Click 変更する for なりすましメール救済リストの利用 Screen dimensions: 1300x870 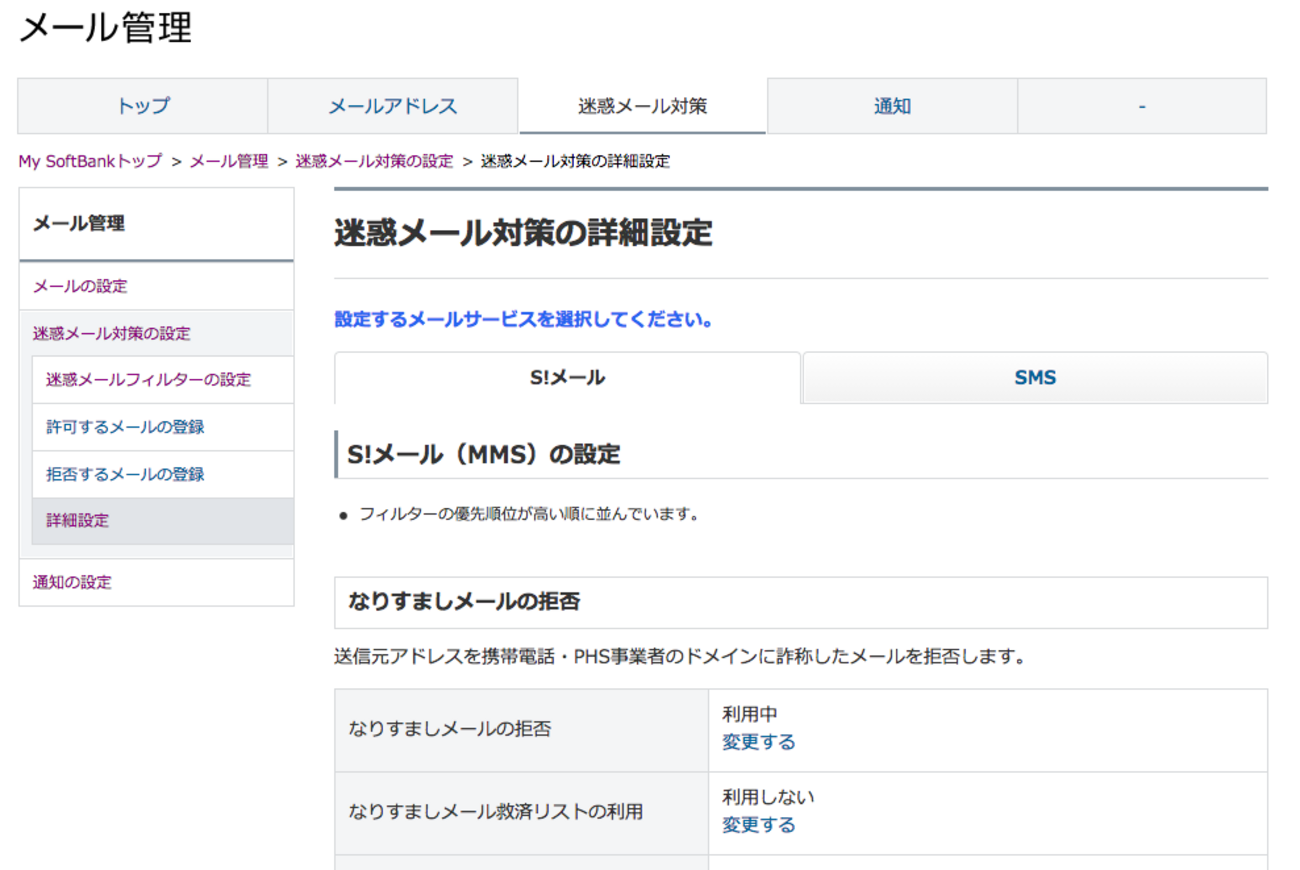point(757,824)
